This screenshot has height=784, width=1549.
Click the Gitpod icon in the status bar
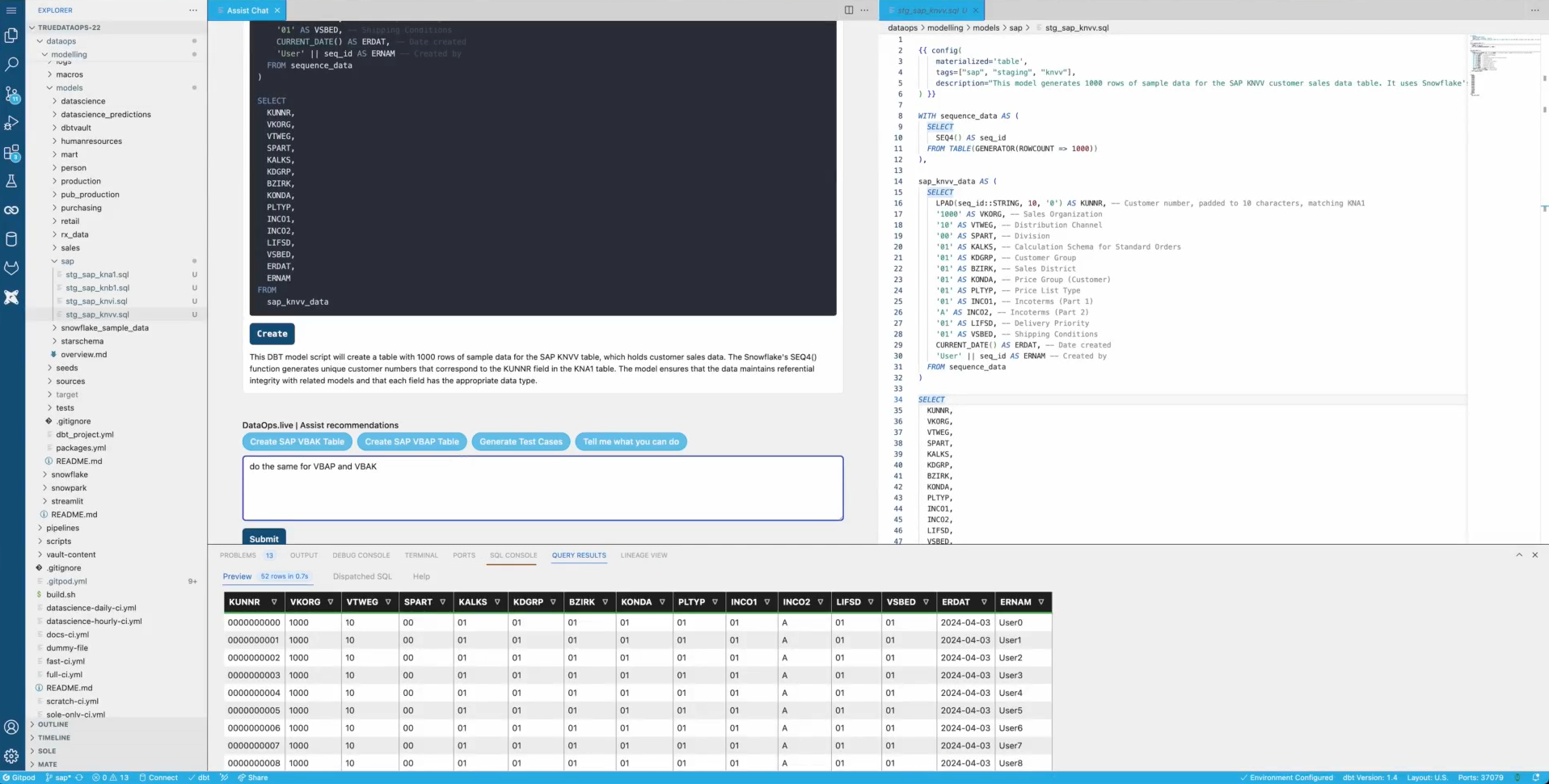pos(18,778)
